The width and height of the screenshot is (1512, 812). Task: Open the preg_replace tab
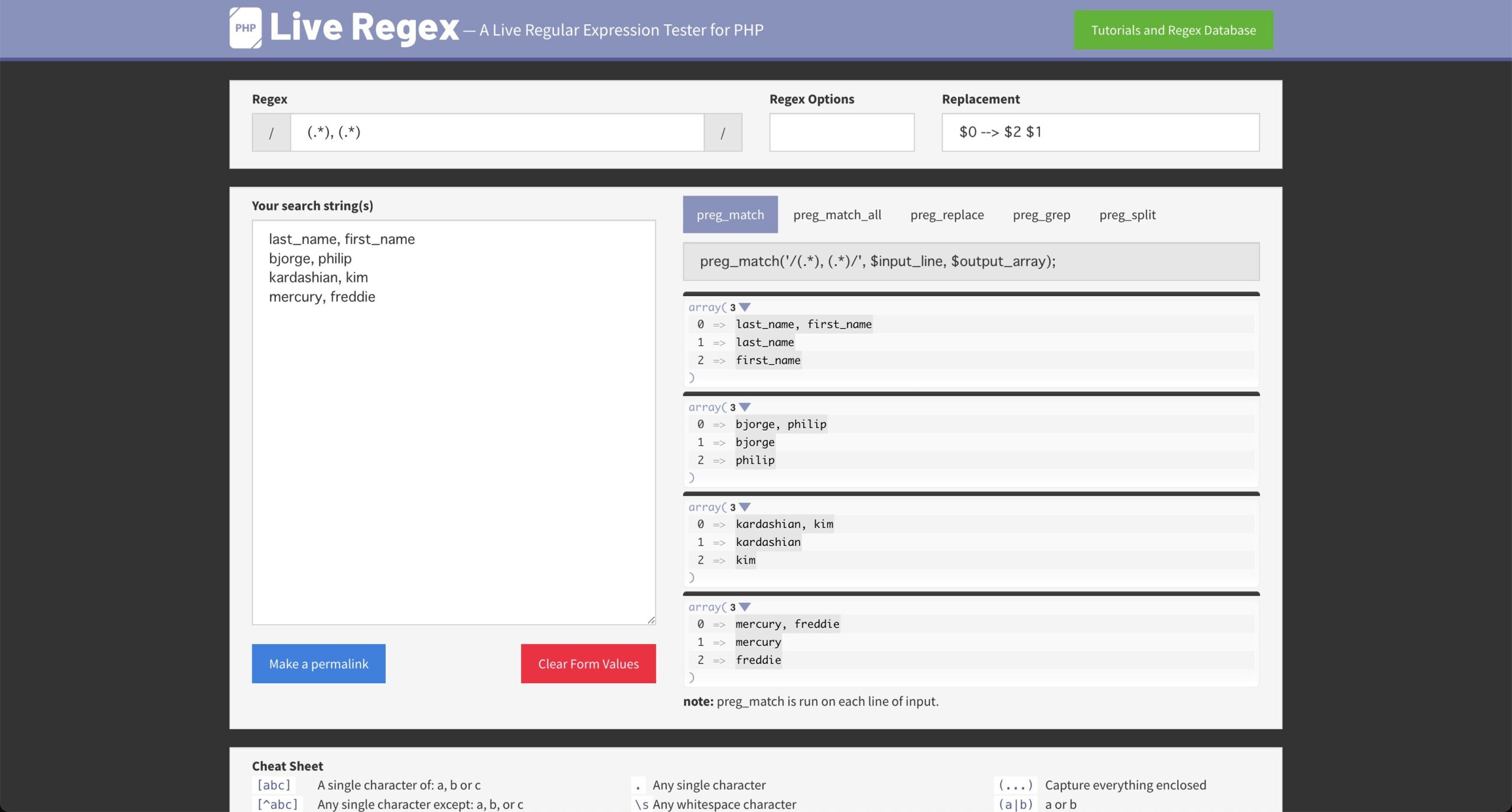947,215
